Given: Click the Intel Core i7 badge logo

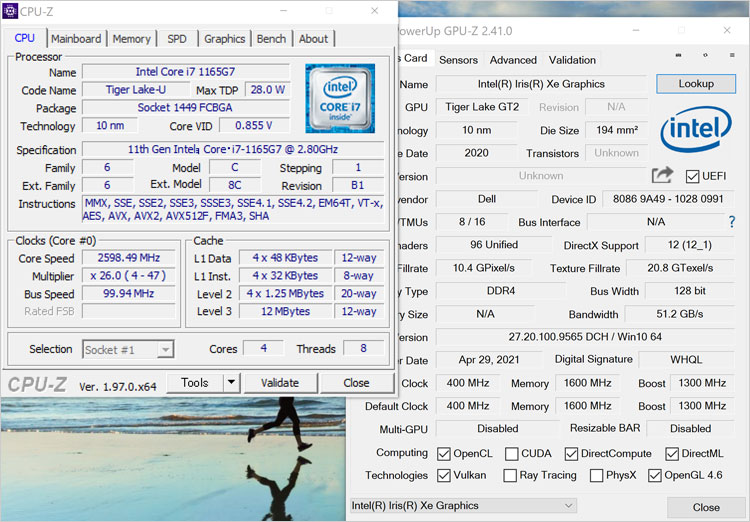Looking at the screenshot, I should tap(340, 99).
